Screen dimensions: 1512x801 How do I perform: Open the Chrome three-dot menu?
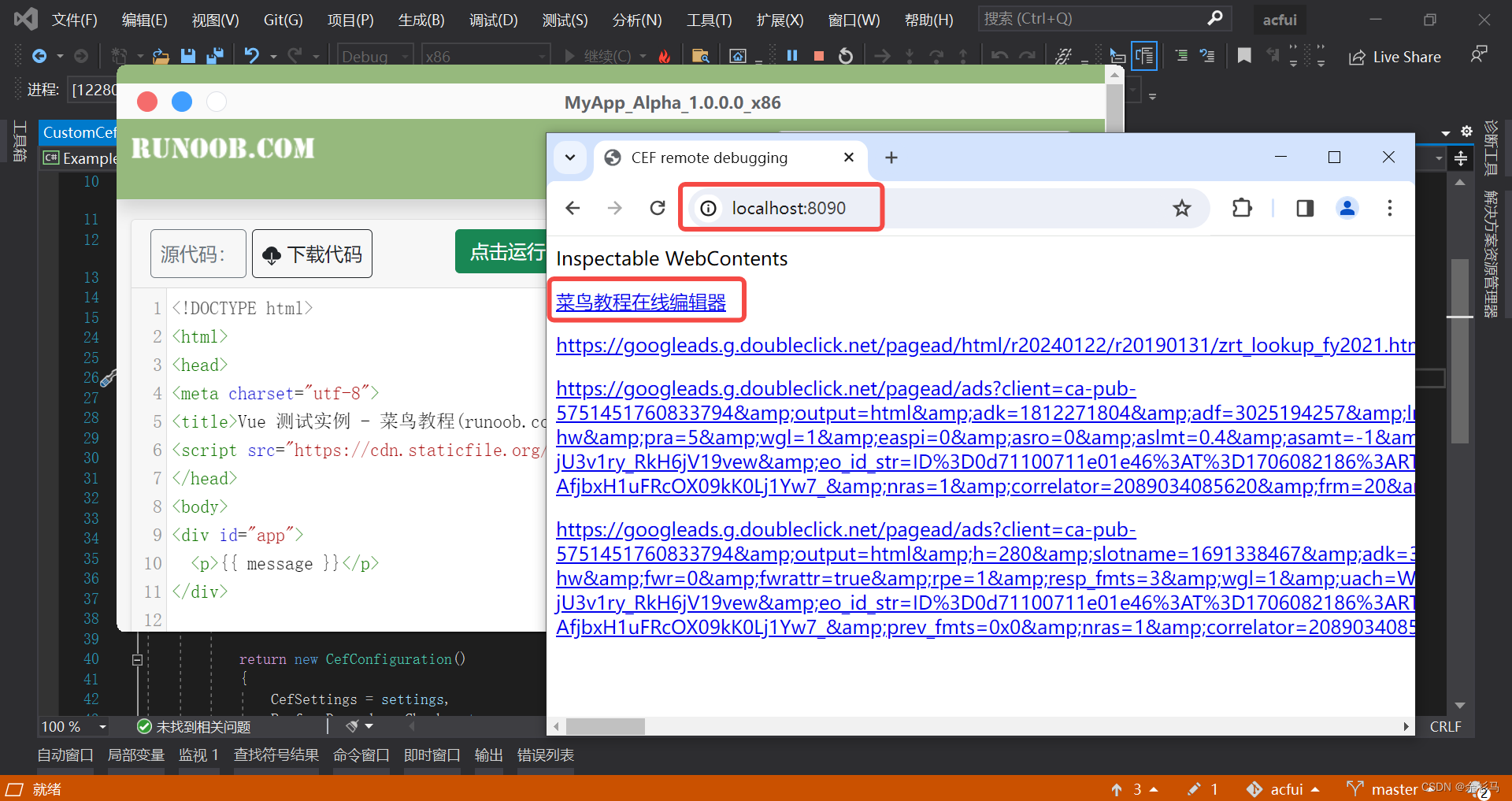[1390, 208]
